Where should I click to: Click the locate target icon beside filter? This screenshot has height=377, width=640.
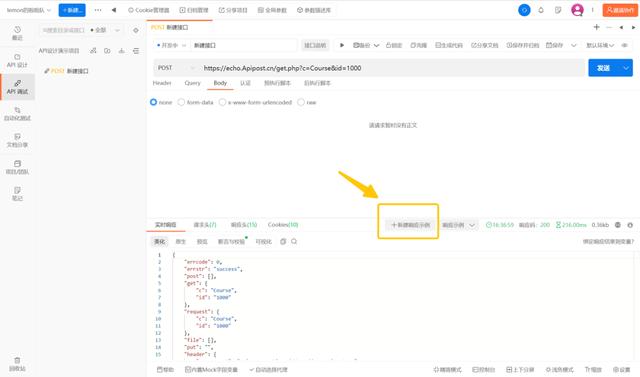pos(136,30)
